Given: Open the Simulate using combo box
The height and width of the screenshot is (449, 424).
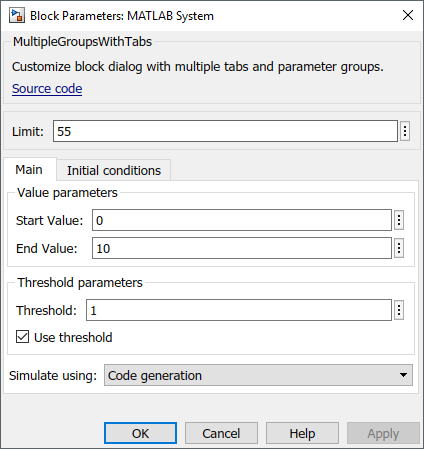Looking at the screenshot, I should 258,375.
